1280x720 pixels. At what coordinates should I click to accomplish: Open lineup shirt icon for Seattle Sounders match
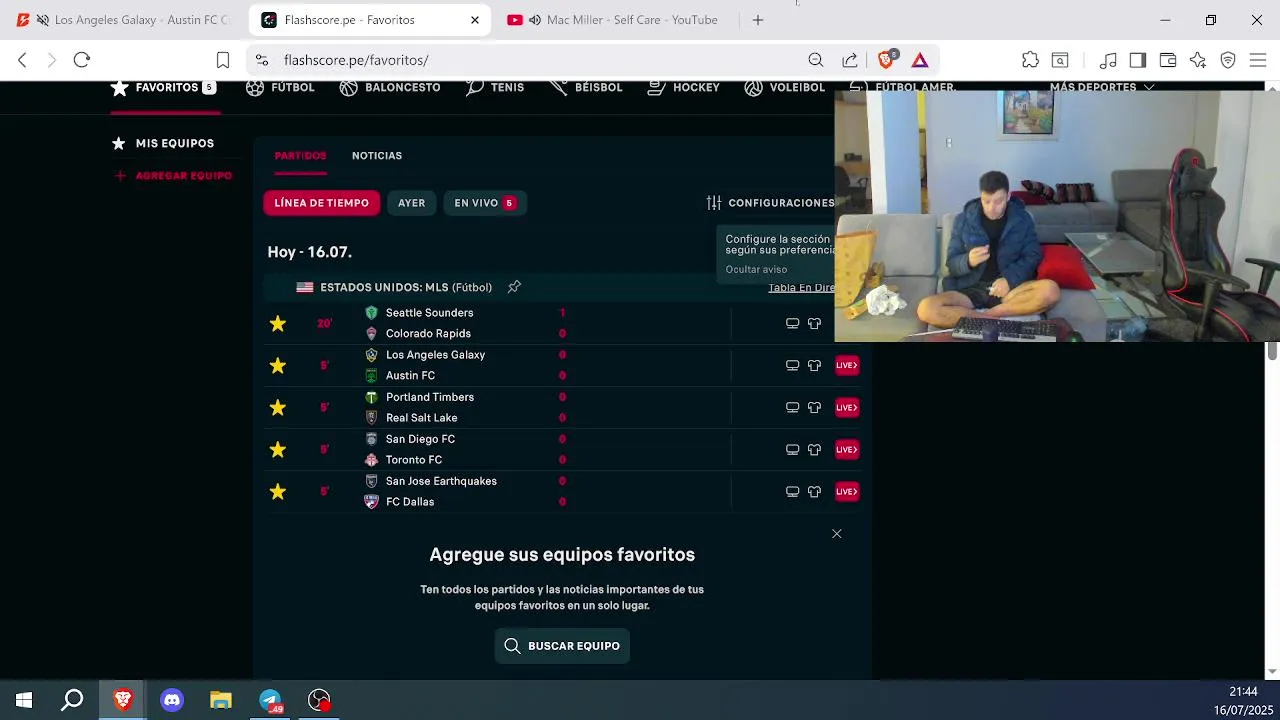pos(814,323)
